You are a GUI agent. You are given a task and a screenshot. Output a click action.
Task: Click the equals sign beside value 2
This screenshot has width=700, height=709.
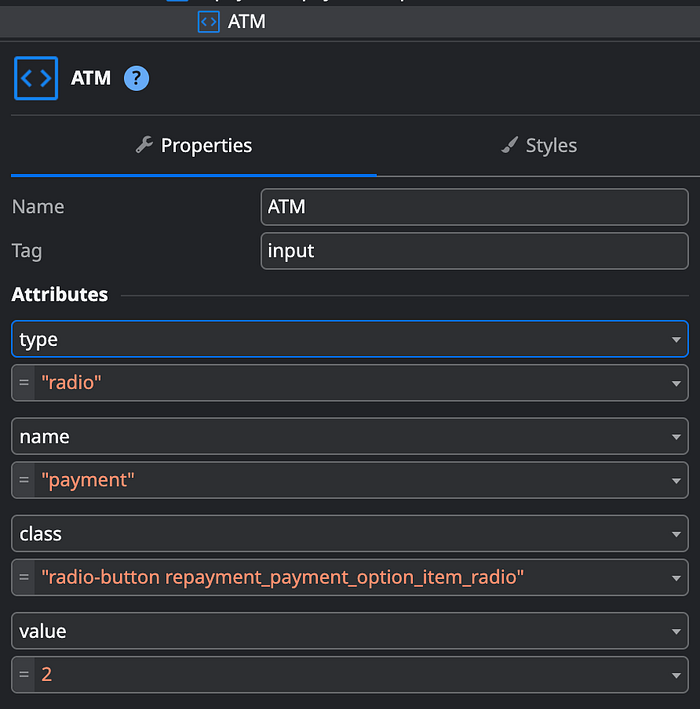click(24, 675)
